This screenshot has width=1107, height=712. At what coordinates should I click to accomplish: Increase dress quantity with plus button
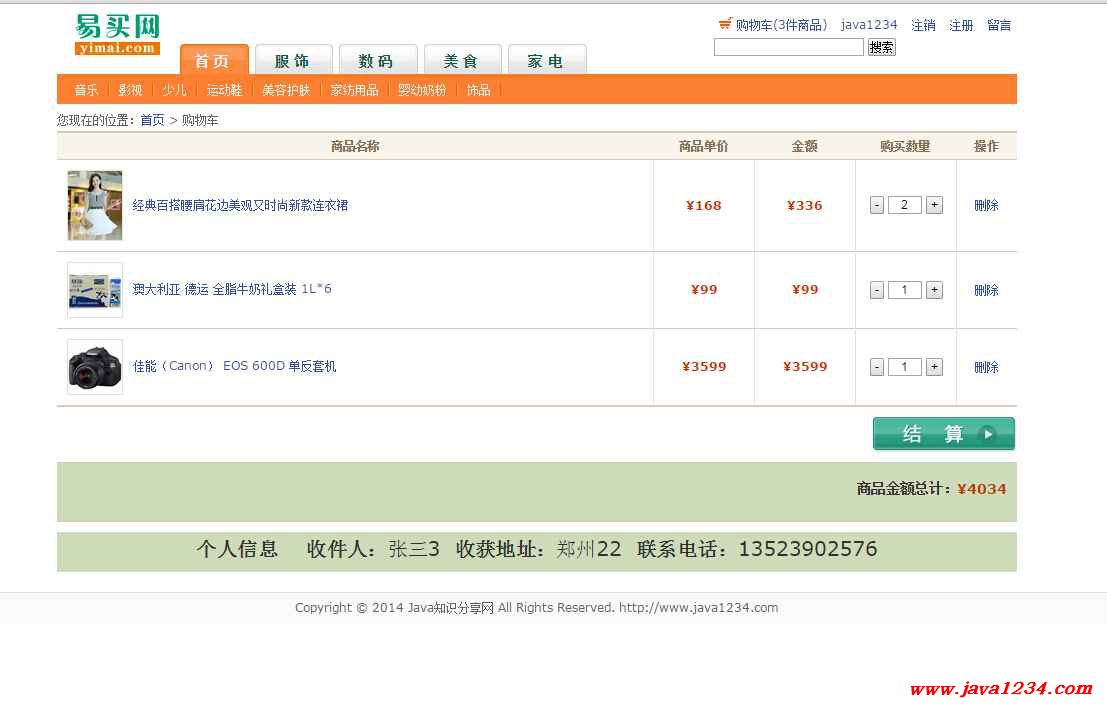(934, 205)
